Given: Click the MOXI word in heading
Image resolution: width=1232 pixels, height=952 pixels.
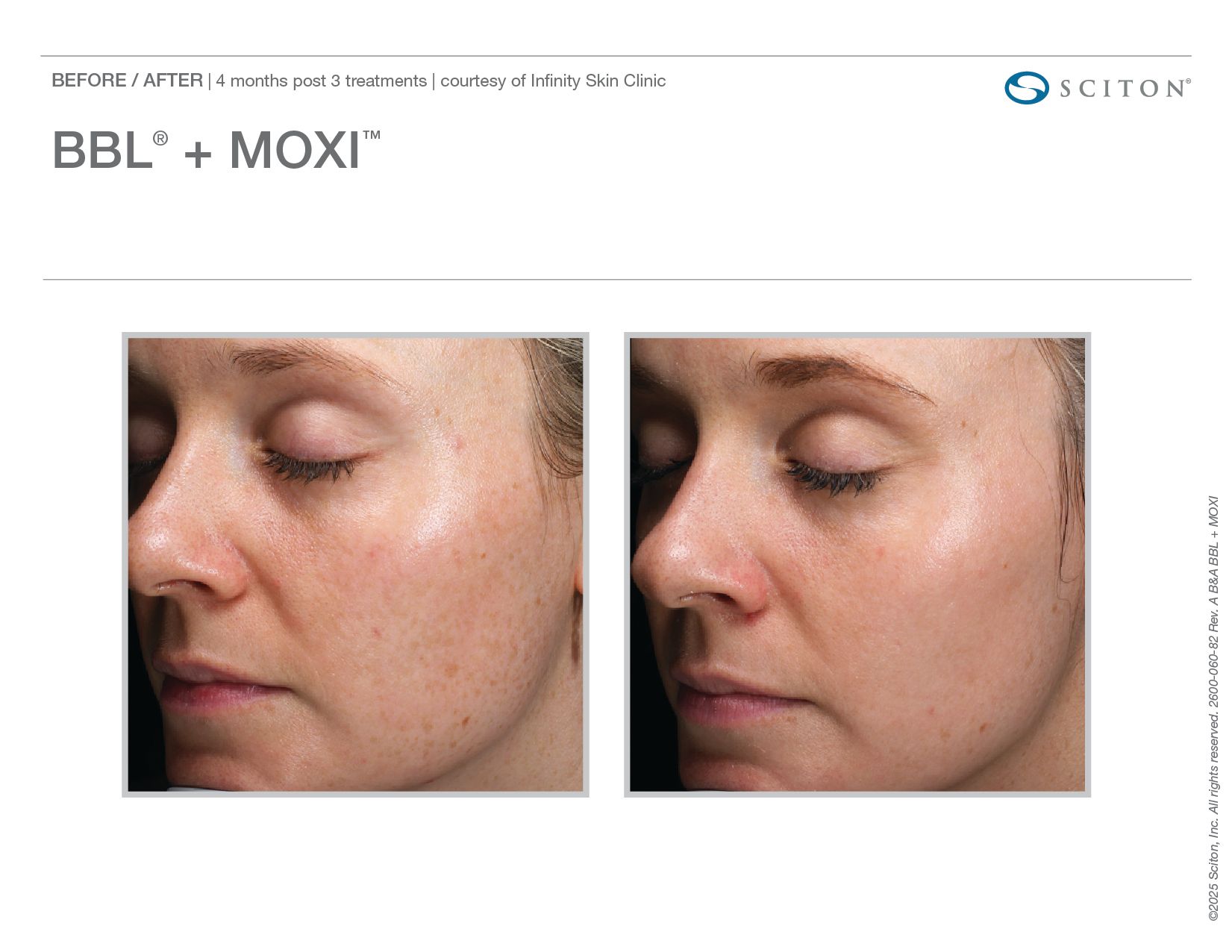Looking at the screenshot, I should pyautogui.click(x=295, y=151).
